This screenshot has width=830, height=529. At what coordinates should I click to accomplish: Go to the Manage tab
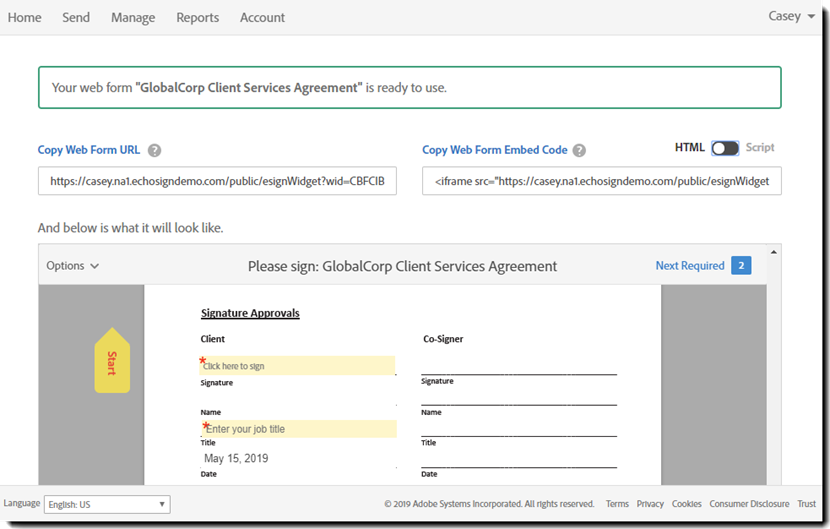coord(133,17)
